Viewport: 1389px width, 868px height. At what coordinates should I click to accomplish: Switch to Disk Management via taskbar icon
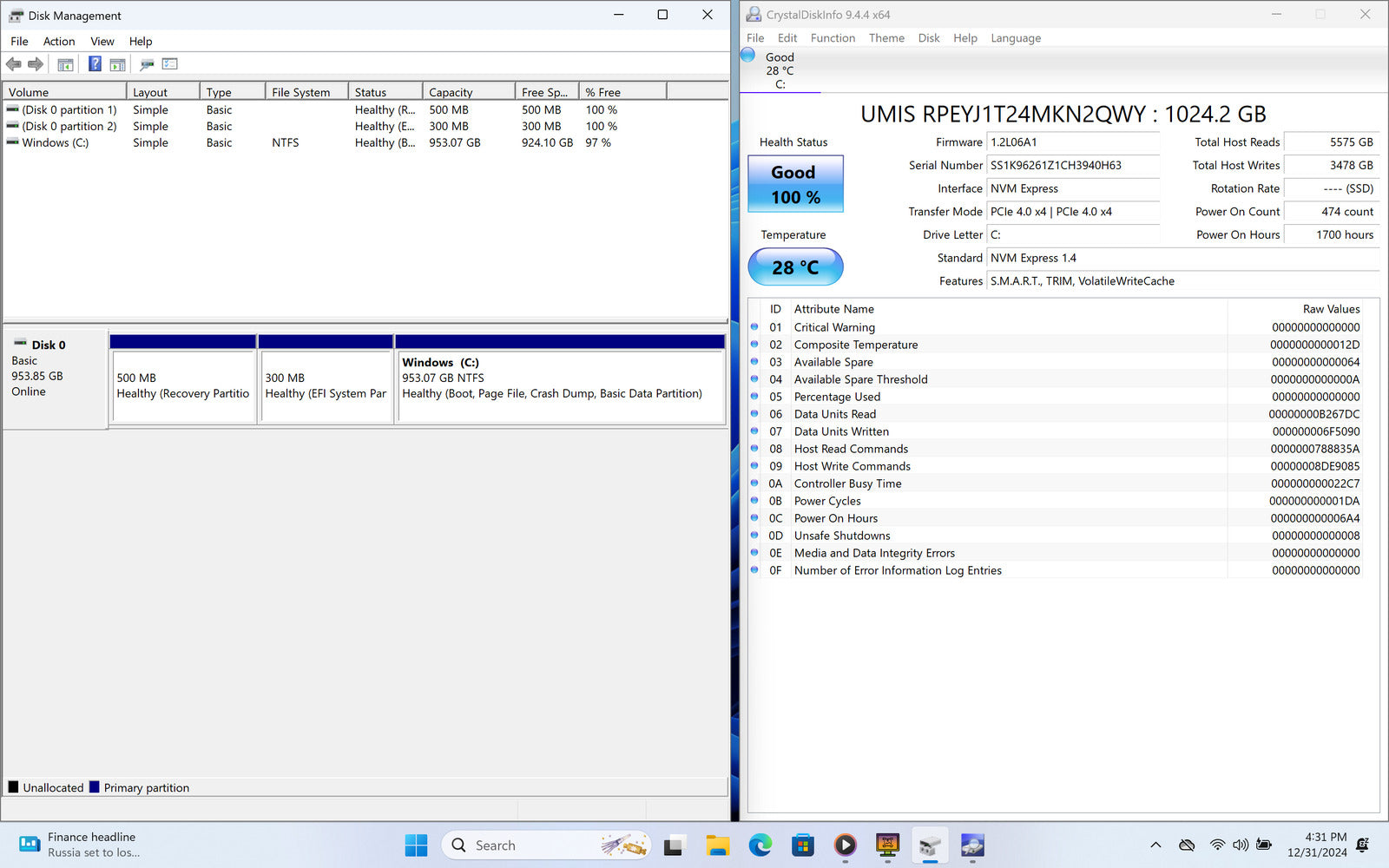[930, 845]
